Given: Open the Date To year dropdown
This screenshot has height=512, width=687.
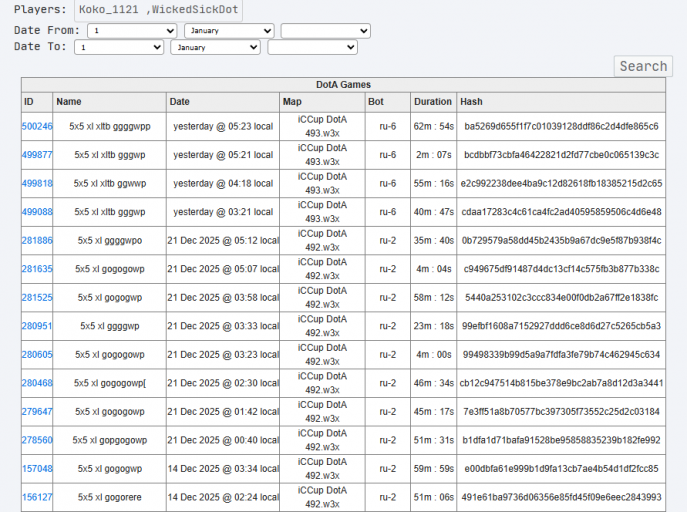Looking at the screenshot, I should [x=312, y=47].
